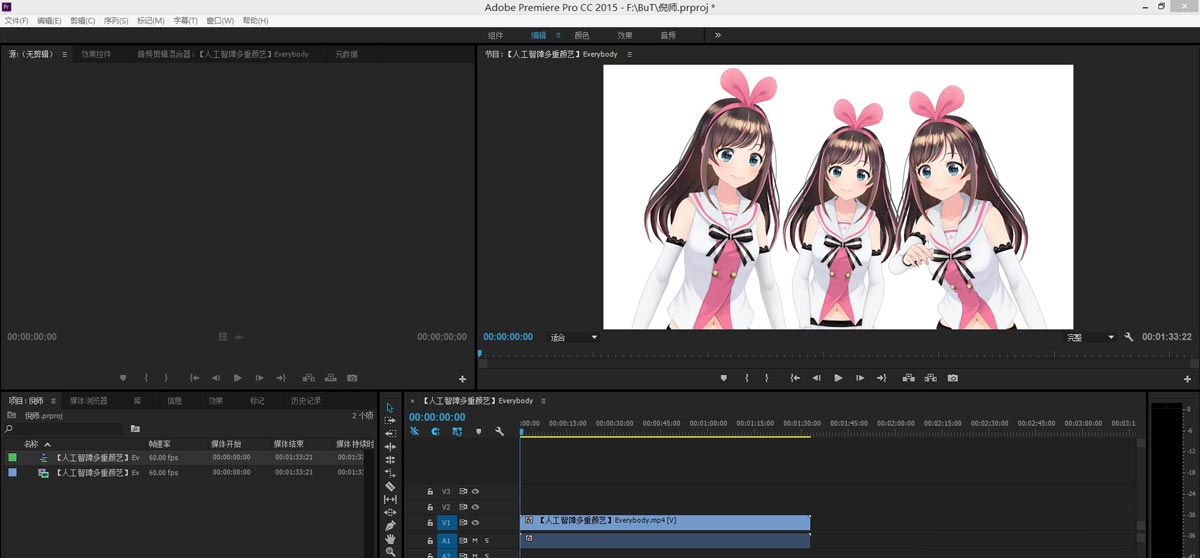Select the Everybody.mp4 video clip in timeline

[x=665, y=521]
